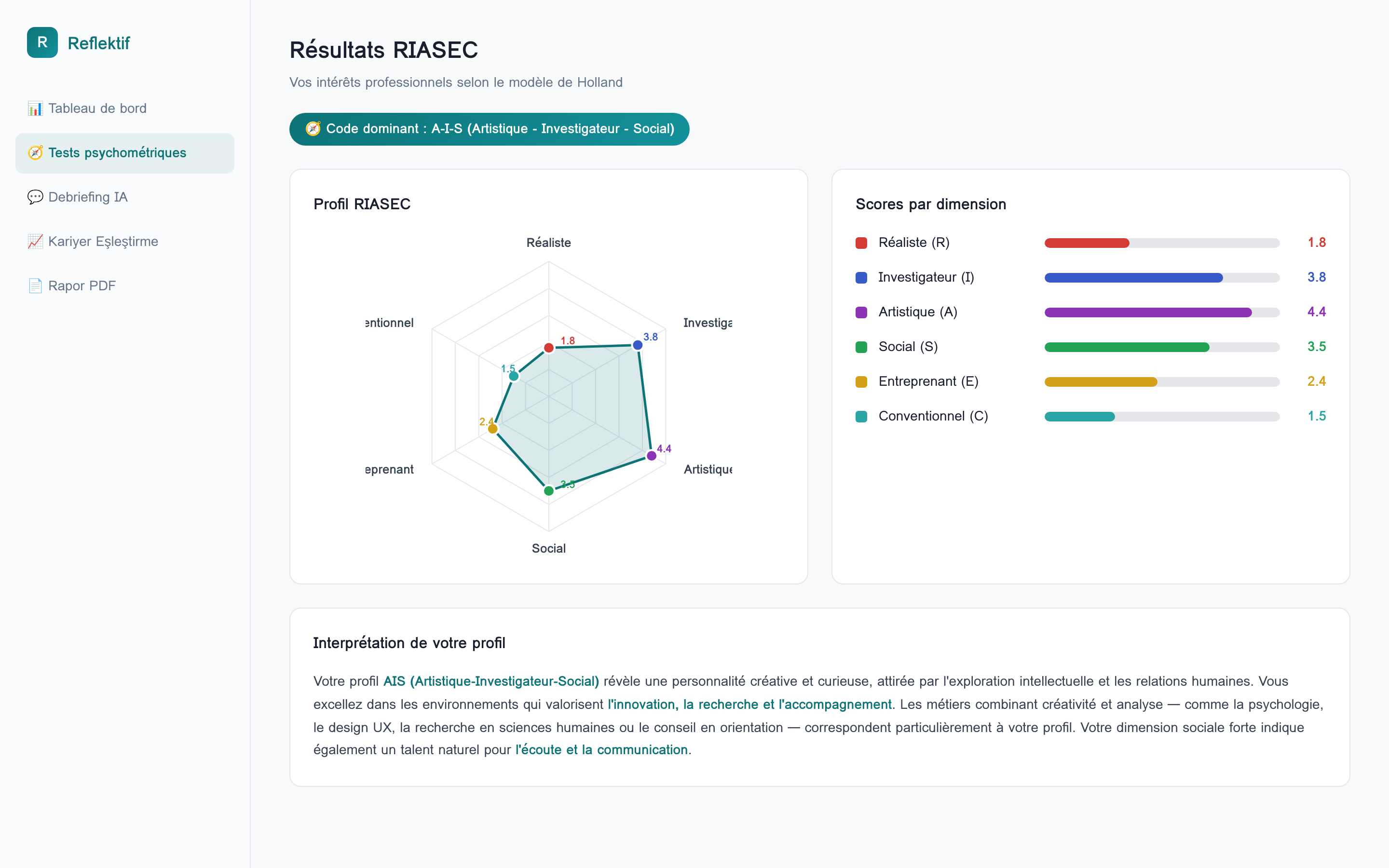Select the document icon next to Rapor PDF
The image size is (1389, 868).
coord(35,285)
